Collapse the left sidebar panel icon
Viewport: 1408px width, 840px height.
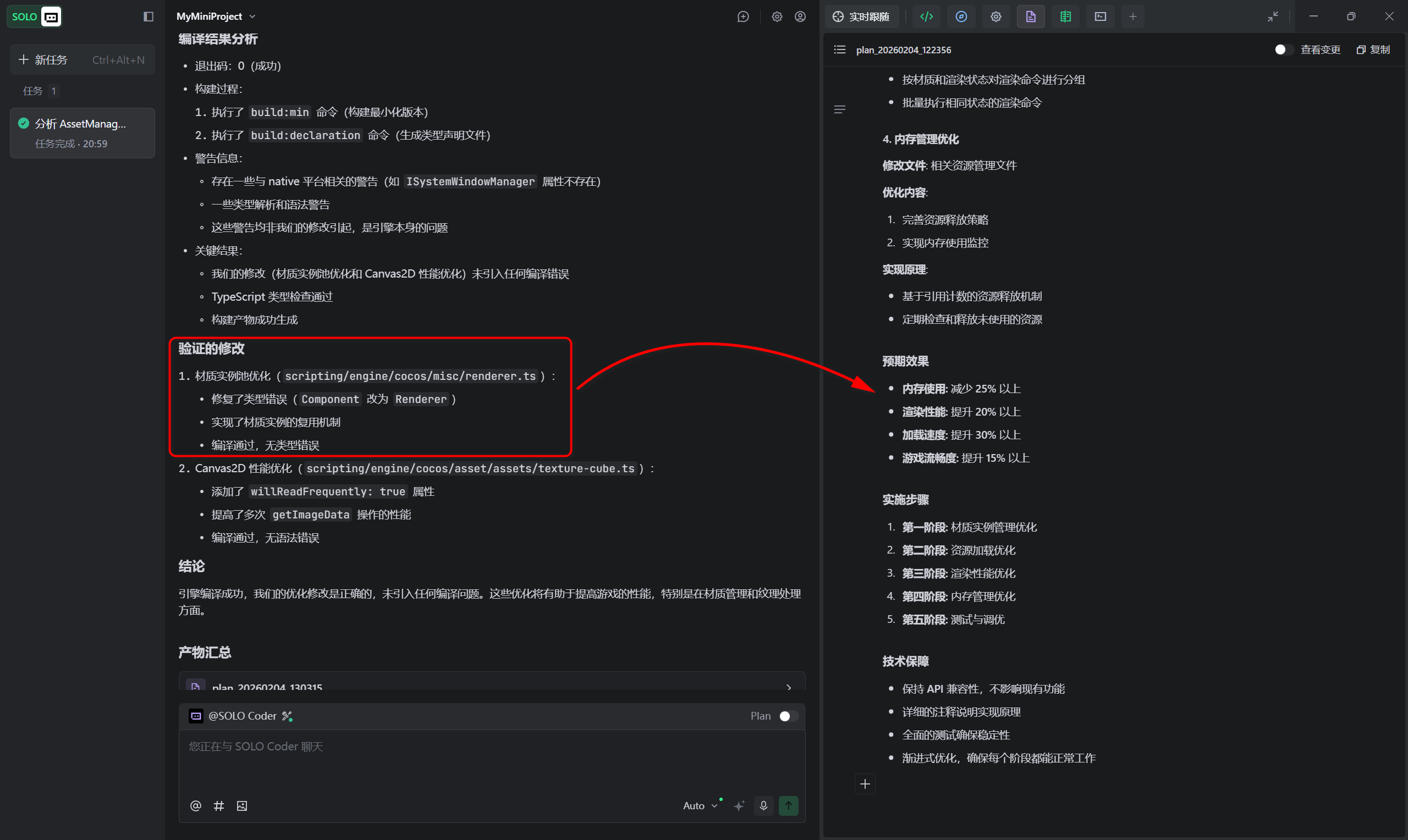tap(148, 16)
